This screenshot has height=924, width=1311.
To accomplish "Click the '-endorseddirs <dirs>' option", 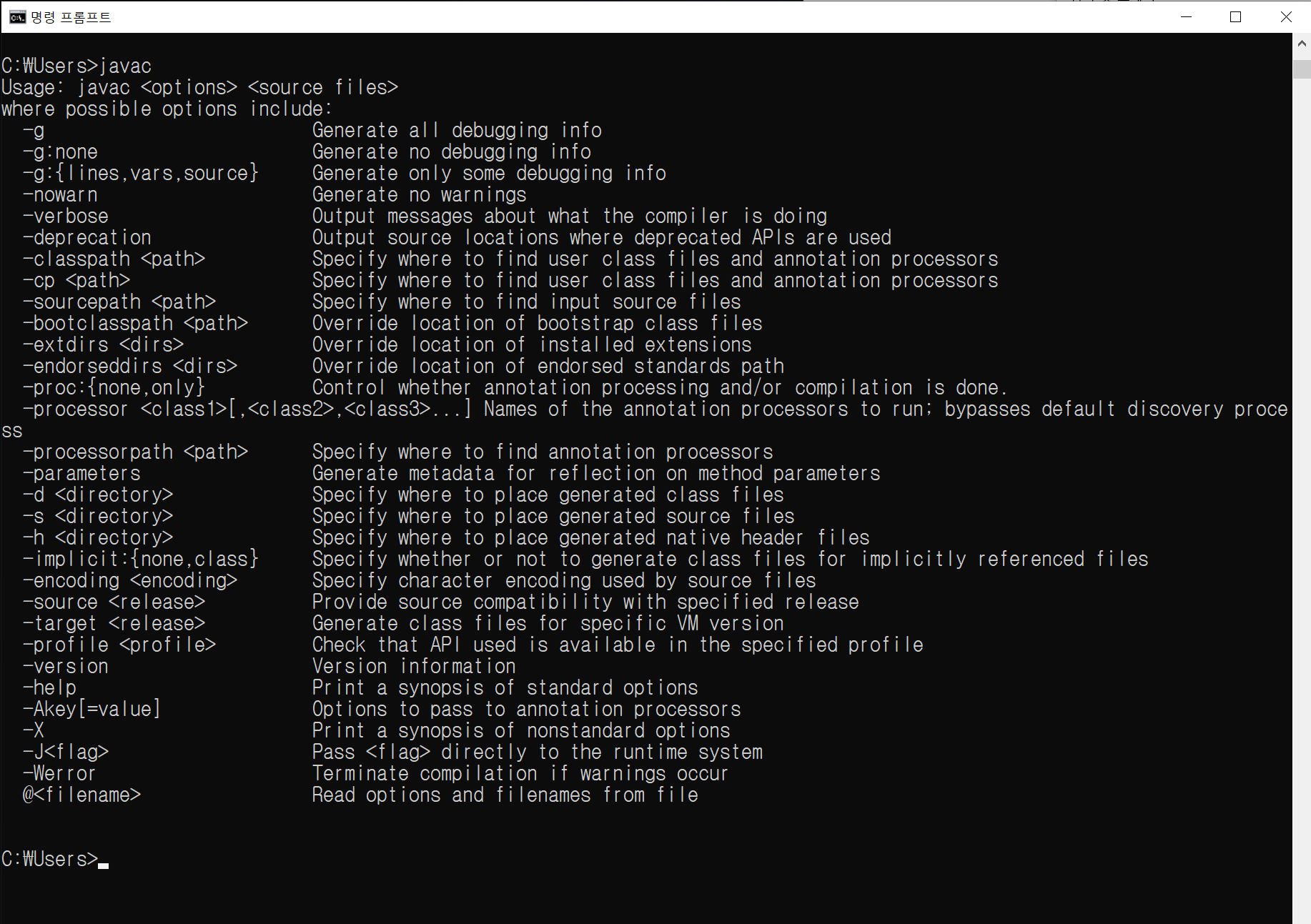I will [x=130, y=367].
